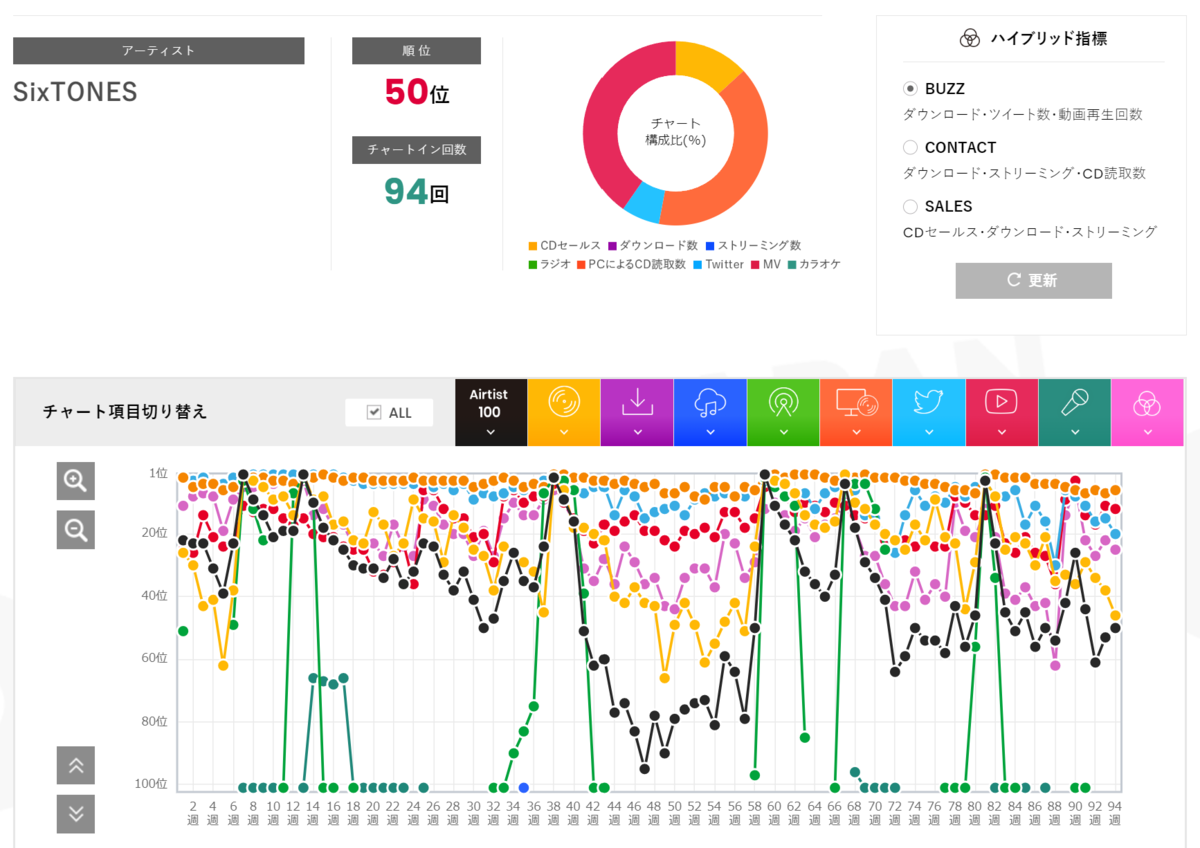Click the double chevron down button
Viewport: 1200px width, 848px height.
76,813
